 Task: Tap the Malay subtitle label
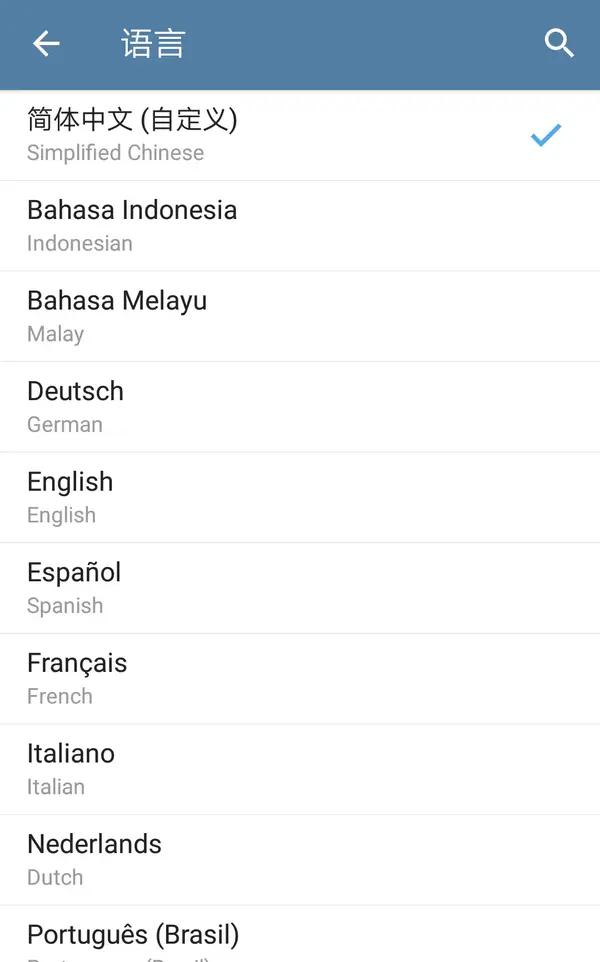[x=56, y=334]
